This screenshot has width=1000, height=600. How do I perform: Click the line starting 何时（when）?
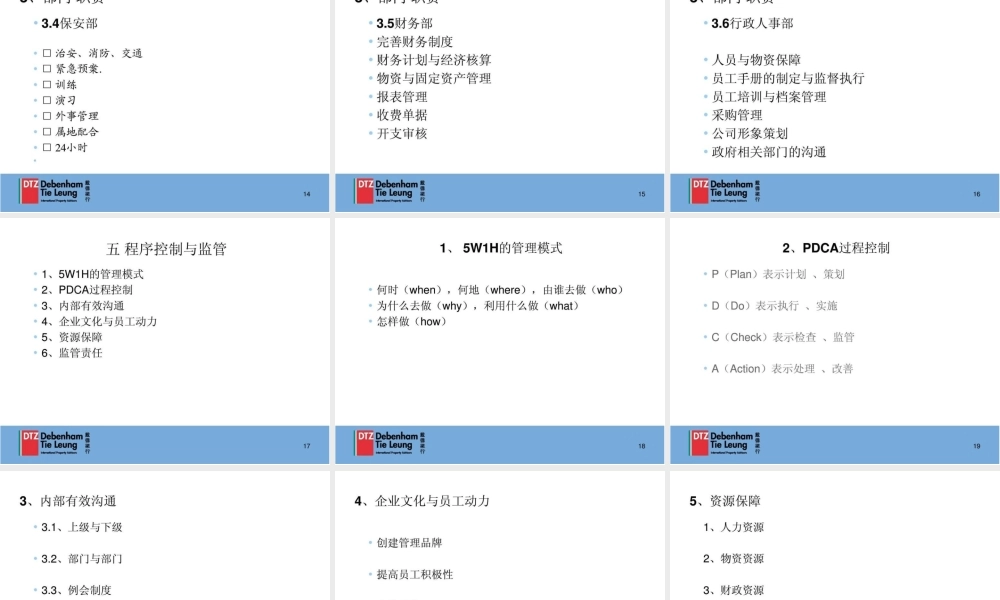click(x=500, y=290)
